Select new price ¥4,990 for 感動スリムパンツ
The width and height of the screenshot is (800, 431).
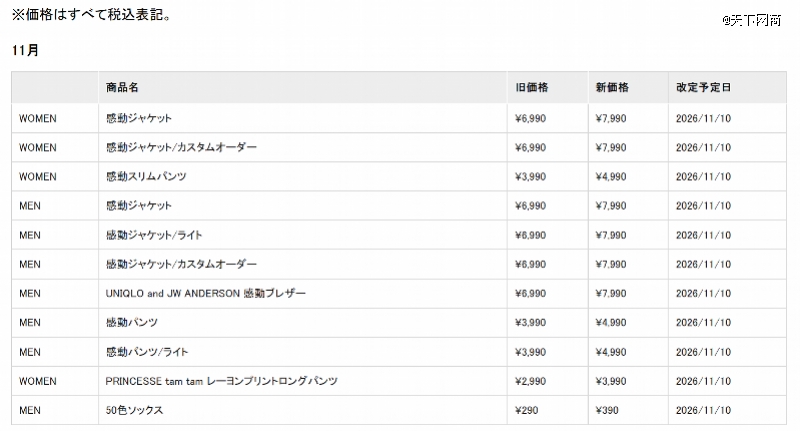611,176
